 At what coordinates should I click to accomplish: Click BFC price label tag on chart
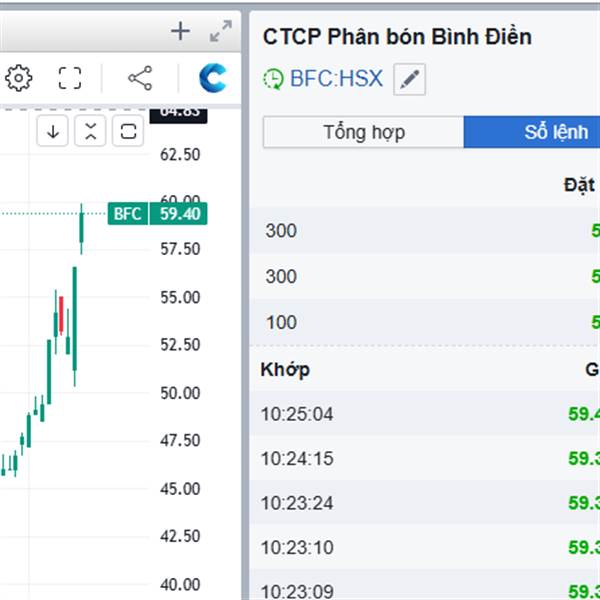coord(127,214)
